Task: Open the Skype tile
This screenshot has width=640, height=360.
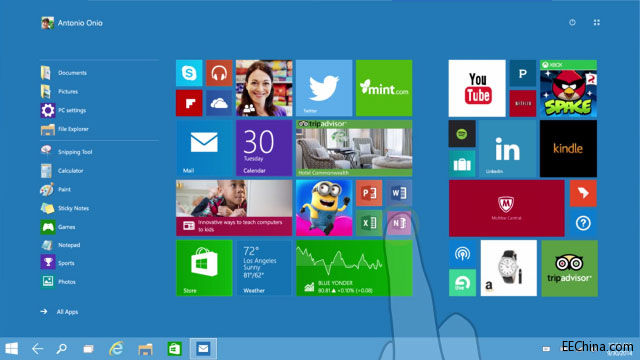Action: 189,73
